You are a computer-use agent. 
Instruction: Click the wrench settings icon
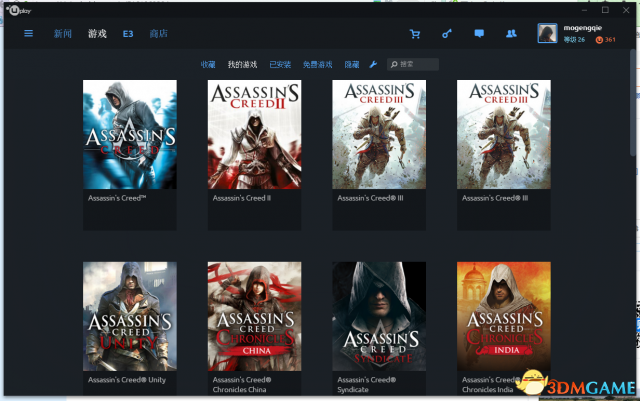(x=373, y=64)
